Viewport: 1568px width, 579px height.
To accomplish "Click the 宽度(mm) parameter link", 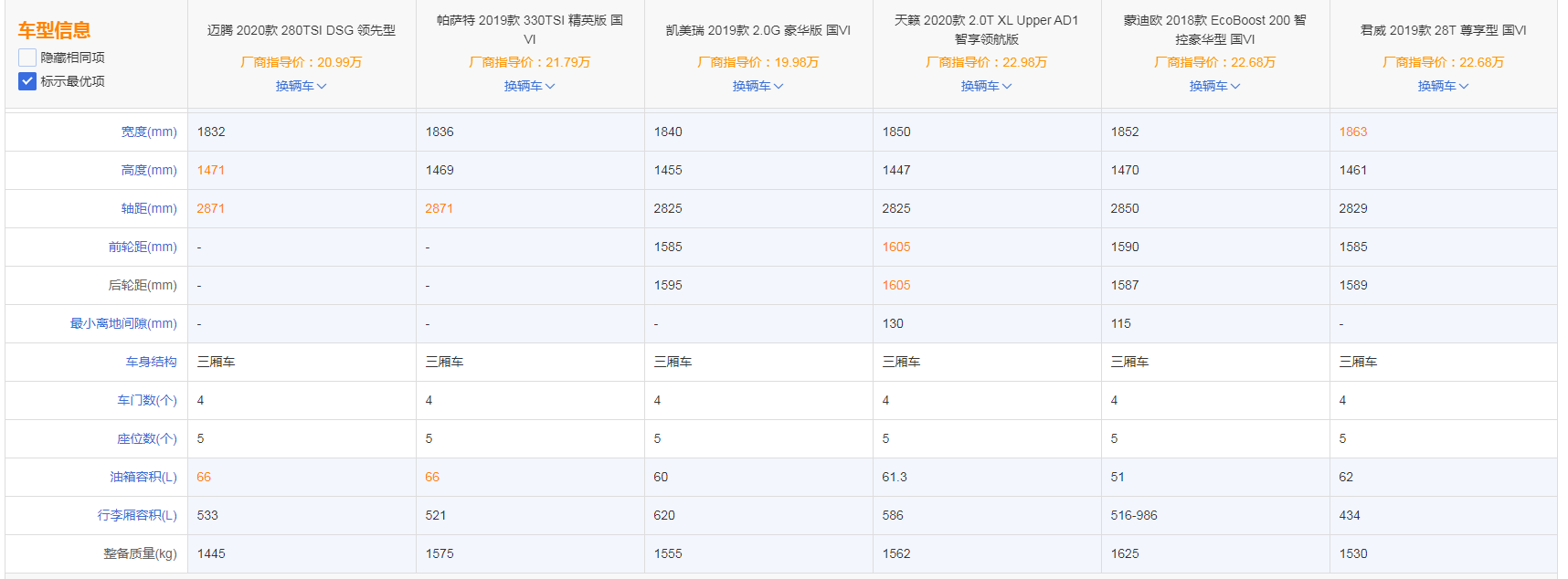I will coord(149,132).
